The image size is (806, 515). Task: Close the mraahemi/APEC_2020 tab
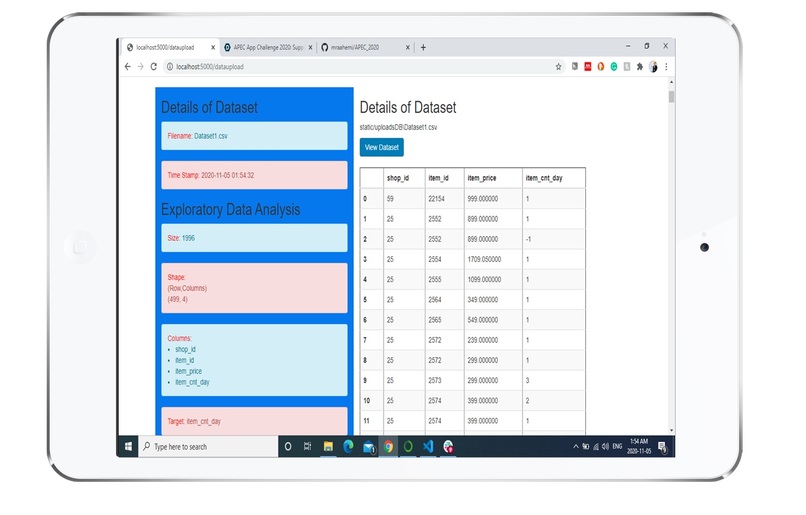408,47
